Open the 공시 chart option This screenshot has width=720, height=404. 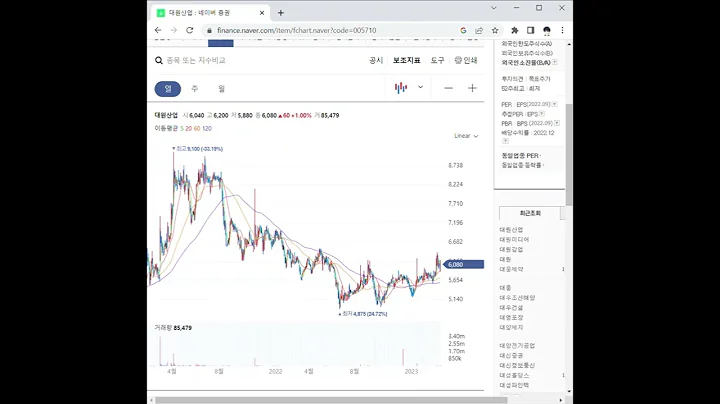(376, 60)
